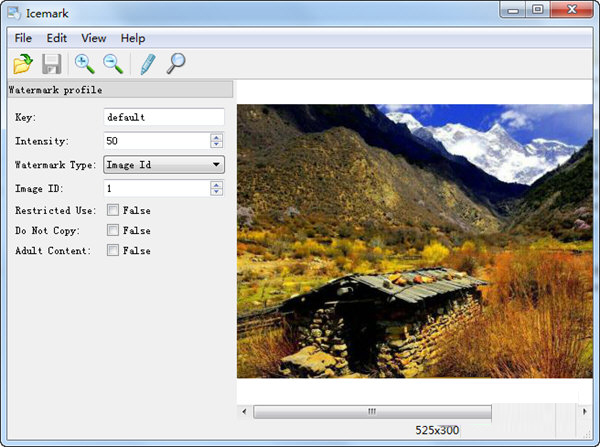
Task: Click the Open file folder icon
Action: click(23, 64)
